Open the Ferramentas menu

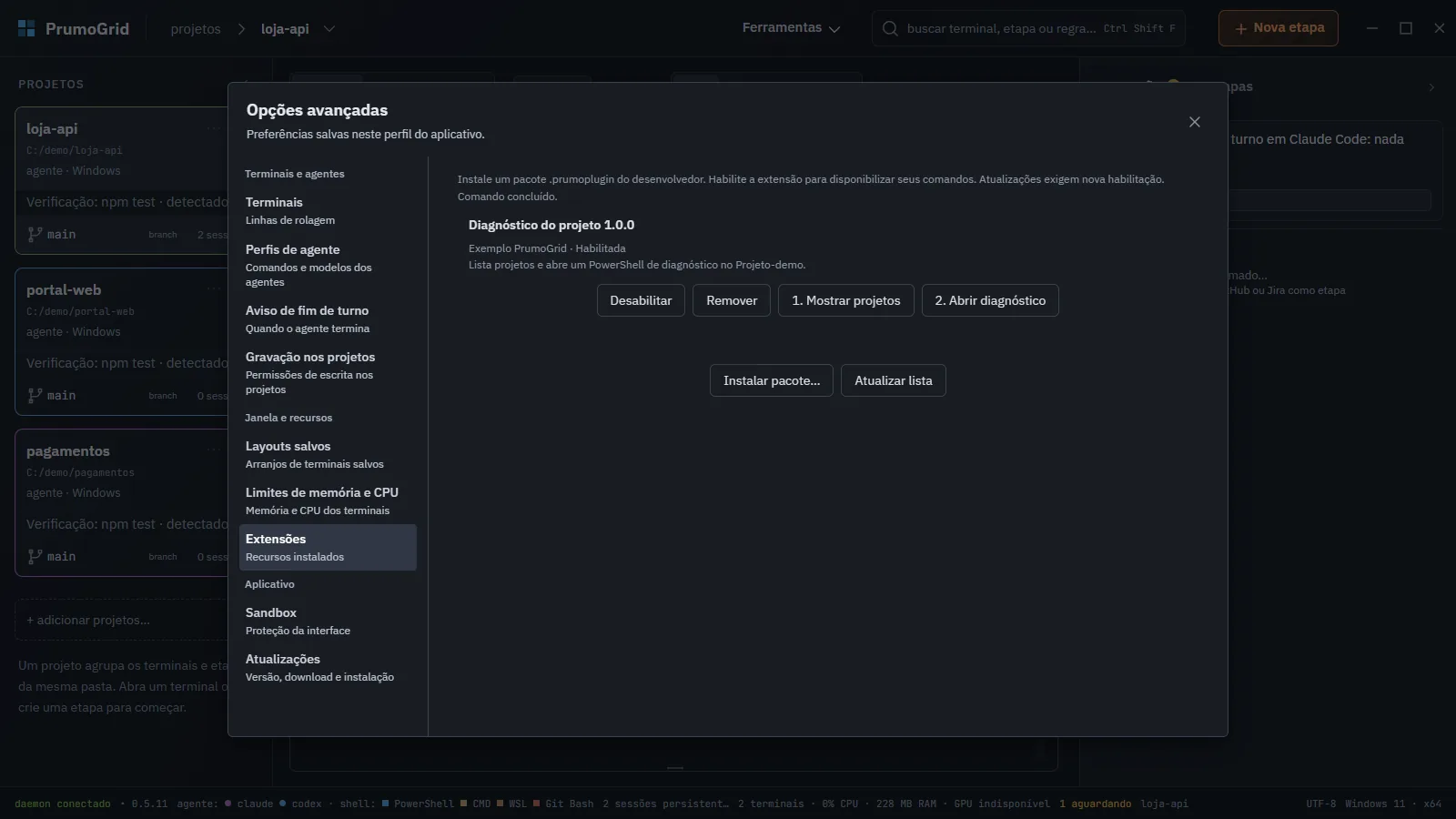click(791, 28)
